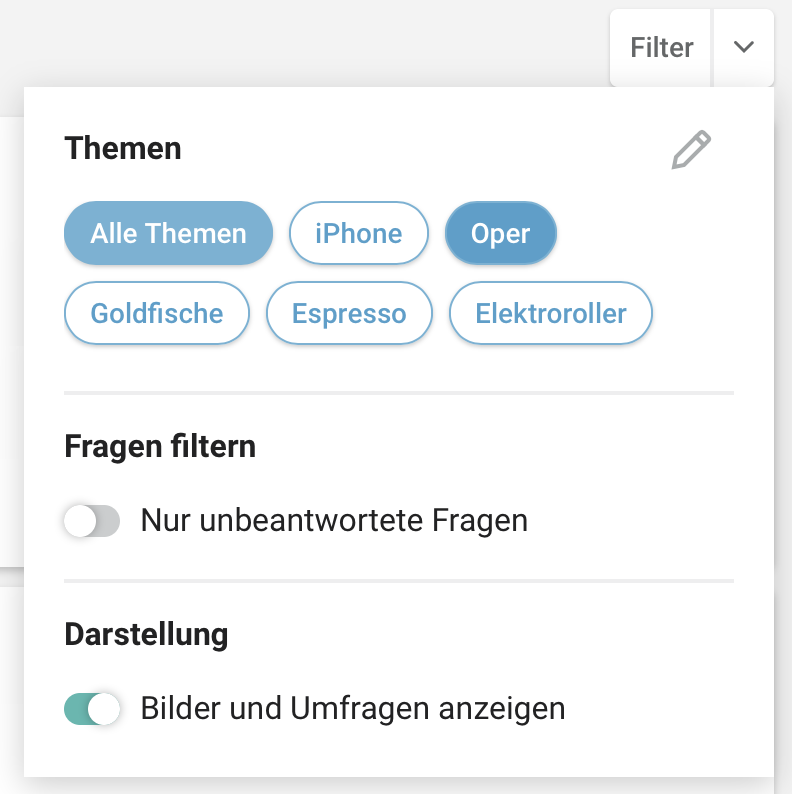The width and height of the screenshot is (792, 794).
Task: Filter by the Espresso topic chip
Action: coord(349,313)
